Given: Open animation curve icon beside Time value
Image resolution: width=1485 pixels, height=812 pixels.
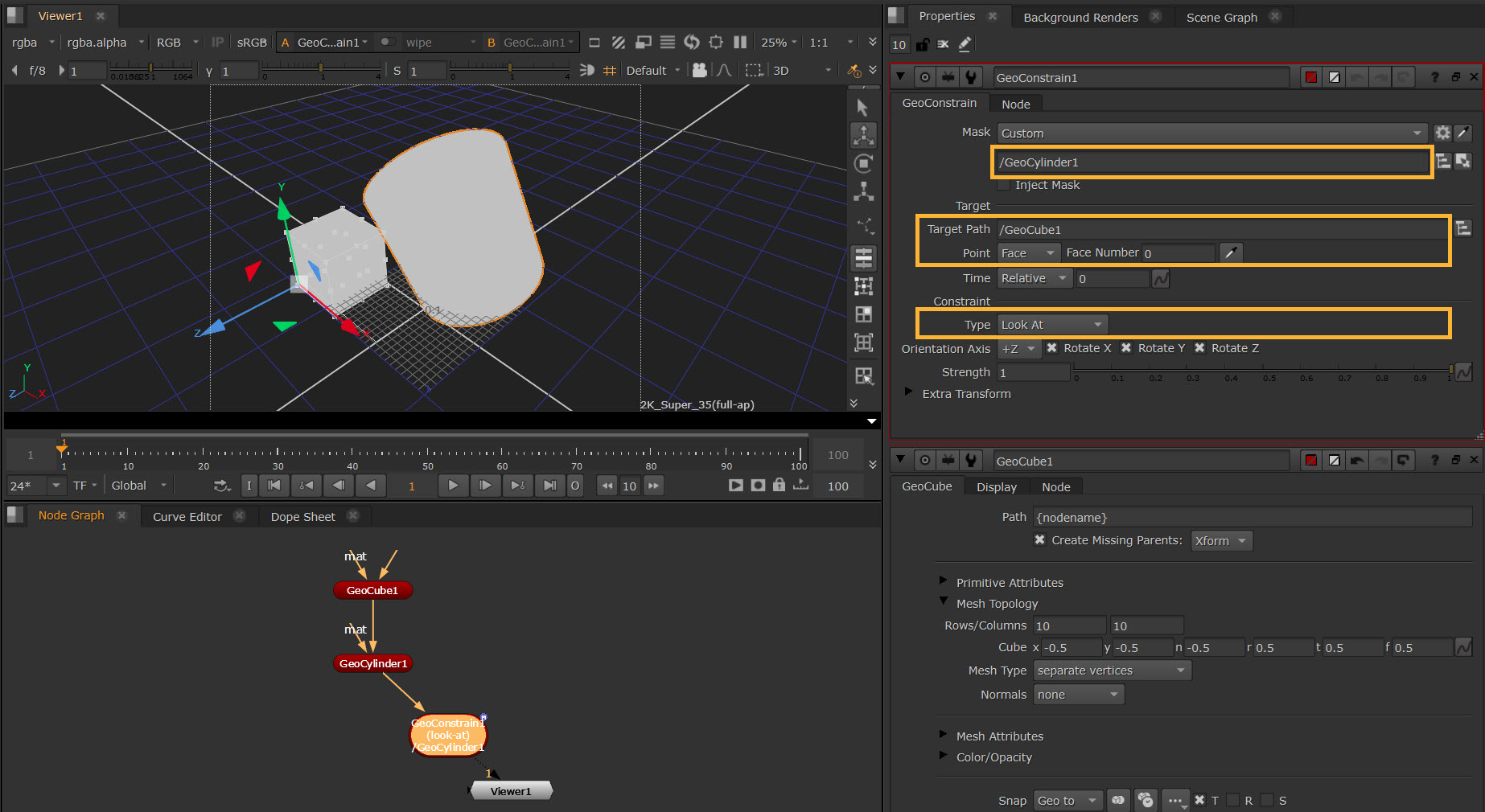Looking at the screenshot, I should click(1161, 279).
